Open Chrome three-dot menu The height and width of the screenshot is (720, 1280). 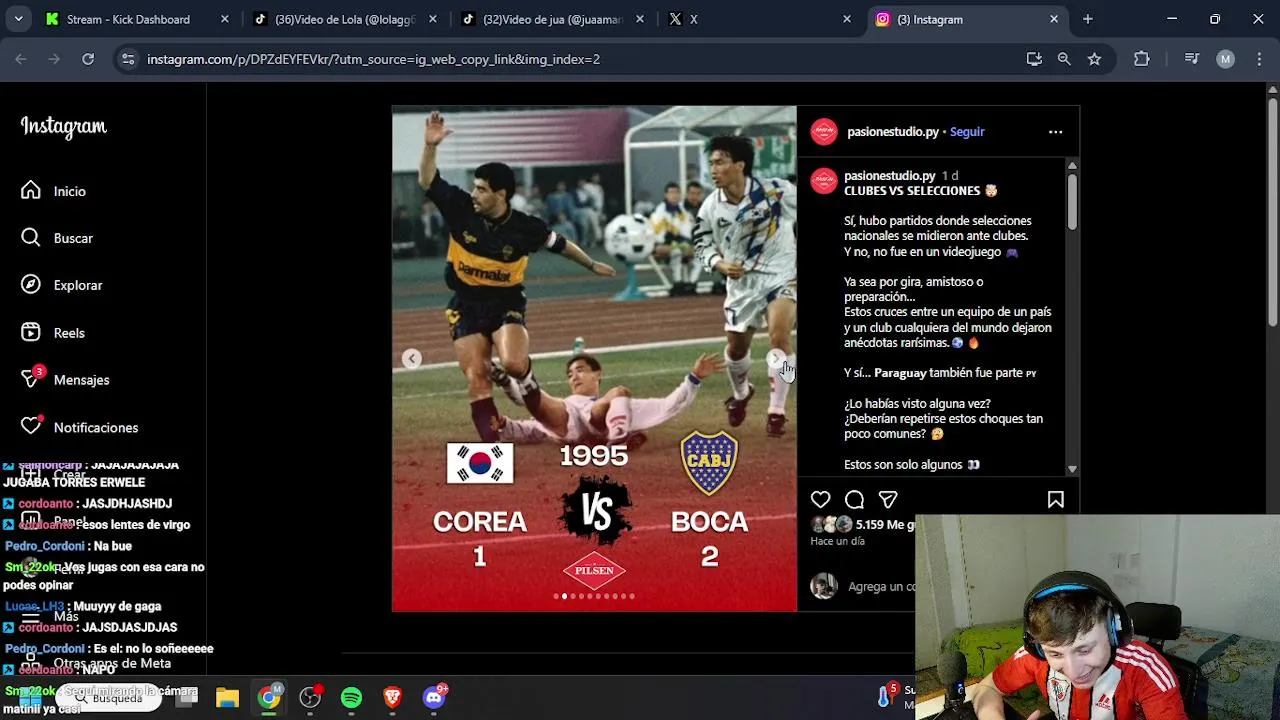tap(1258, 59)
